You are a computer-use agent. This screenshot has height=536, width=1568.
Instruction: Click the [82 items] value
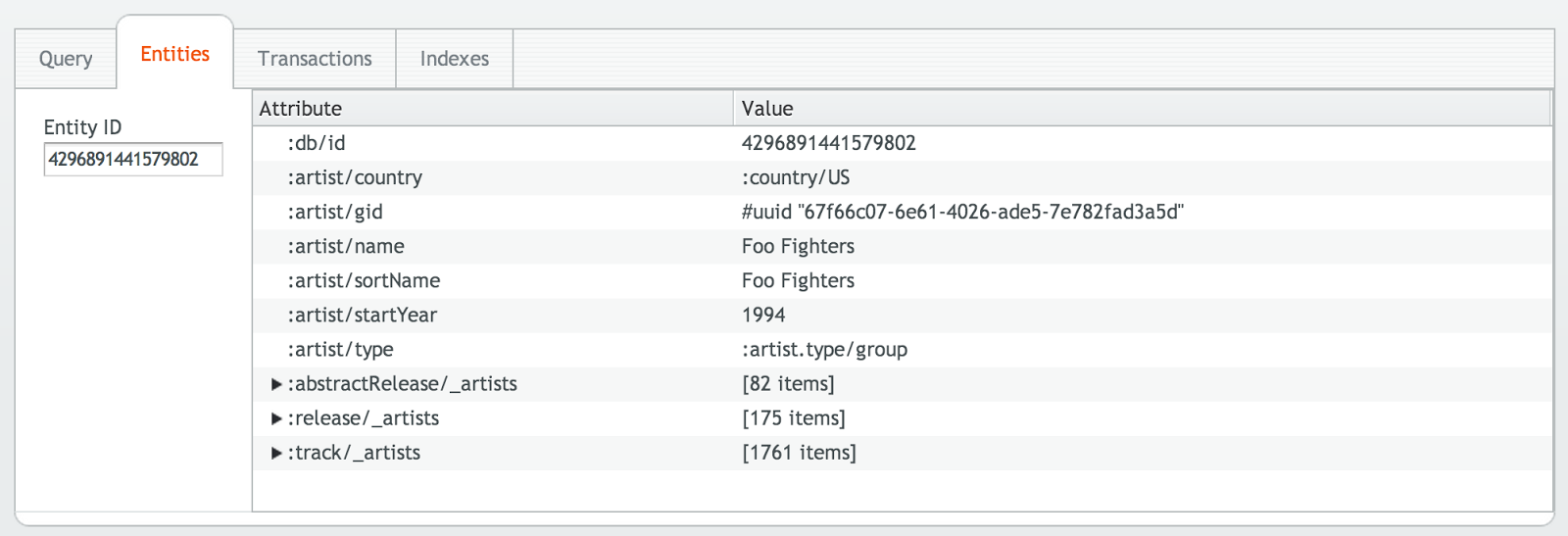(789, 384)
